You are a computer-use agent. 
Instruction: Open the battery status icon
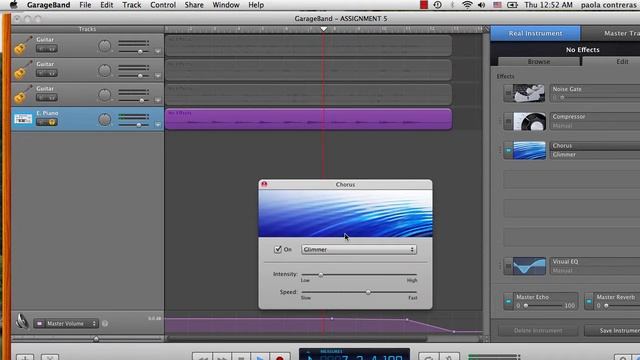(x=512, y=5)
